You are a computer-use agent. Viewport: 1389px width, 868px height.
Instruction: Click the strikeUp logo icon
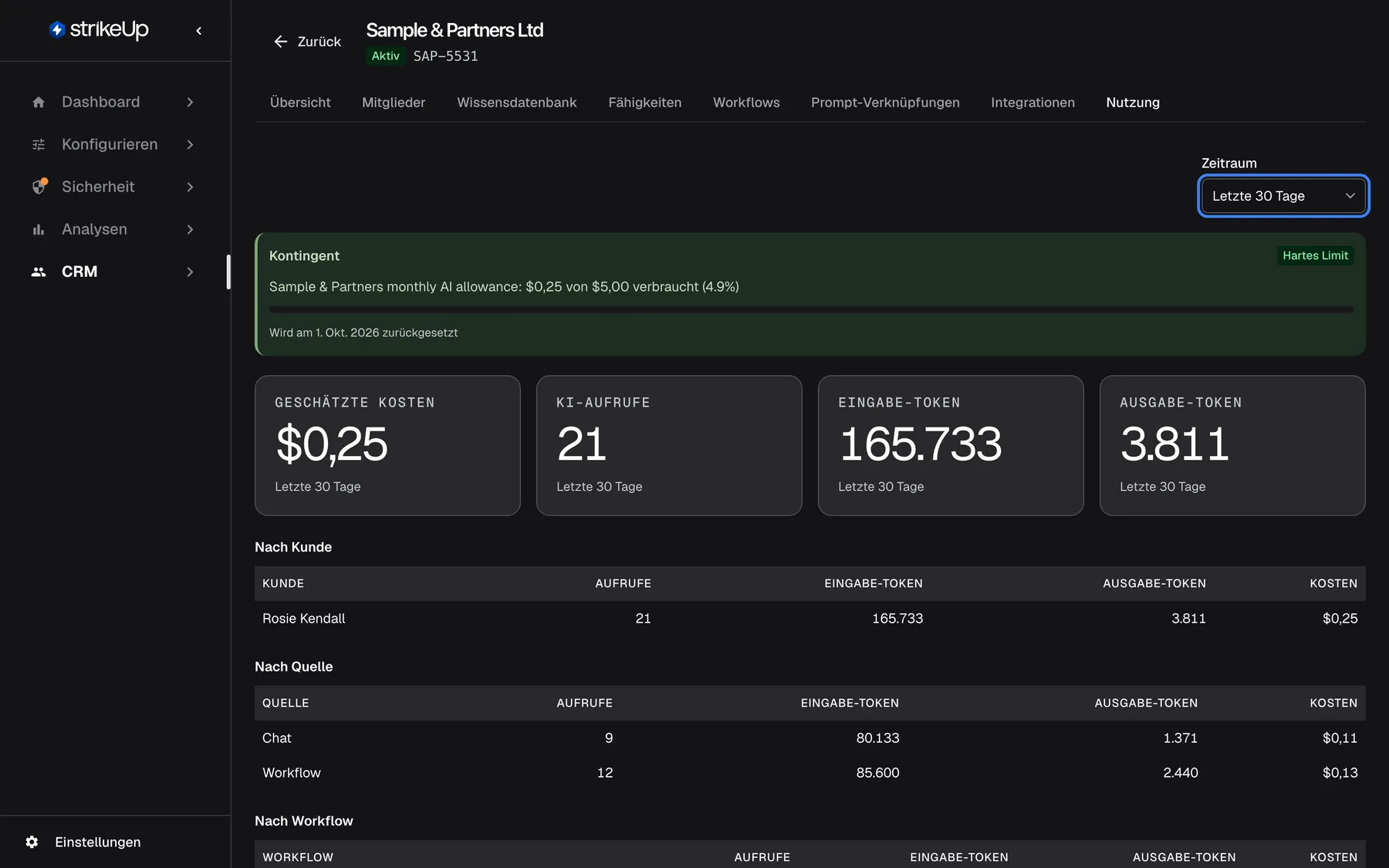coord(56,29)
